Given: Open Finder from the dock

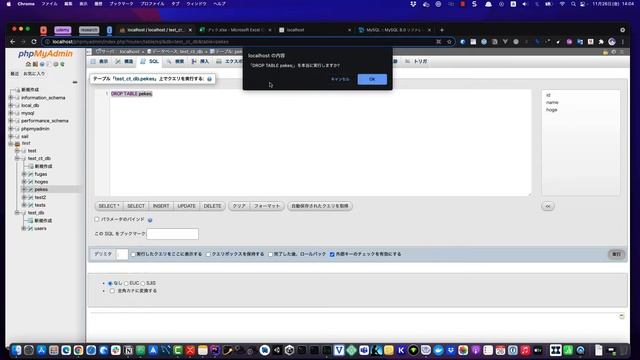Looking at the screenshot, I should [16, 350].
